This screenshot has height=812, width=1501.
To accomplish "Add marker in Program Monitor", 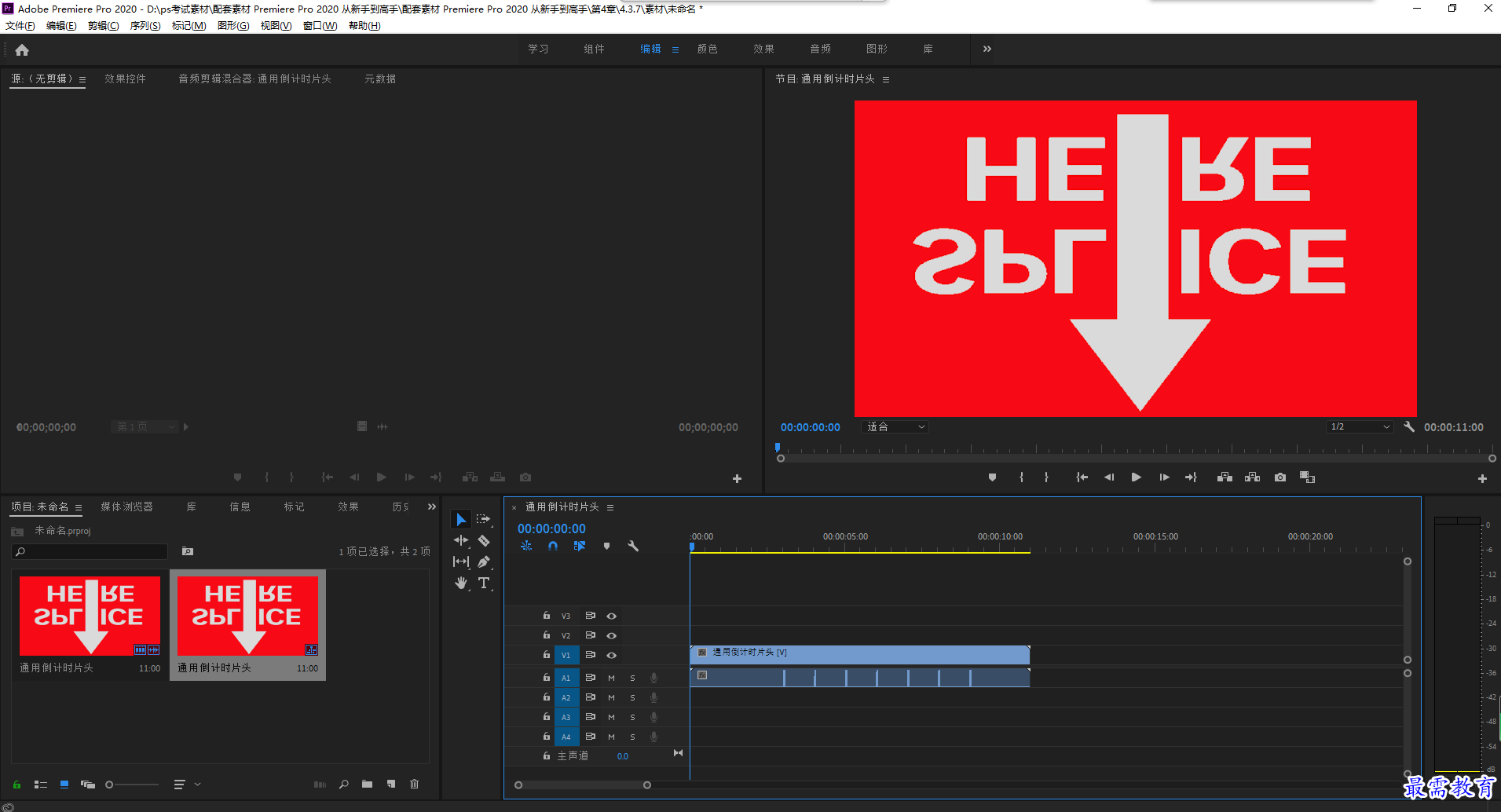I will (x=992, y=477).
